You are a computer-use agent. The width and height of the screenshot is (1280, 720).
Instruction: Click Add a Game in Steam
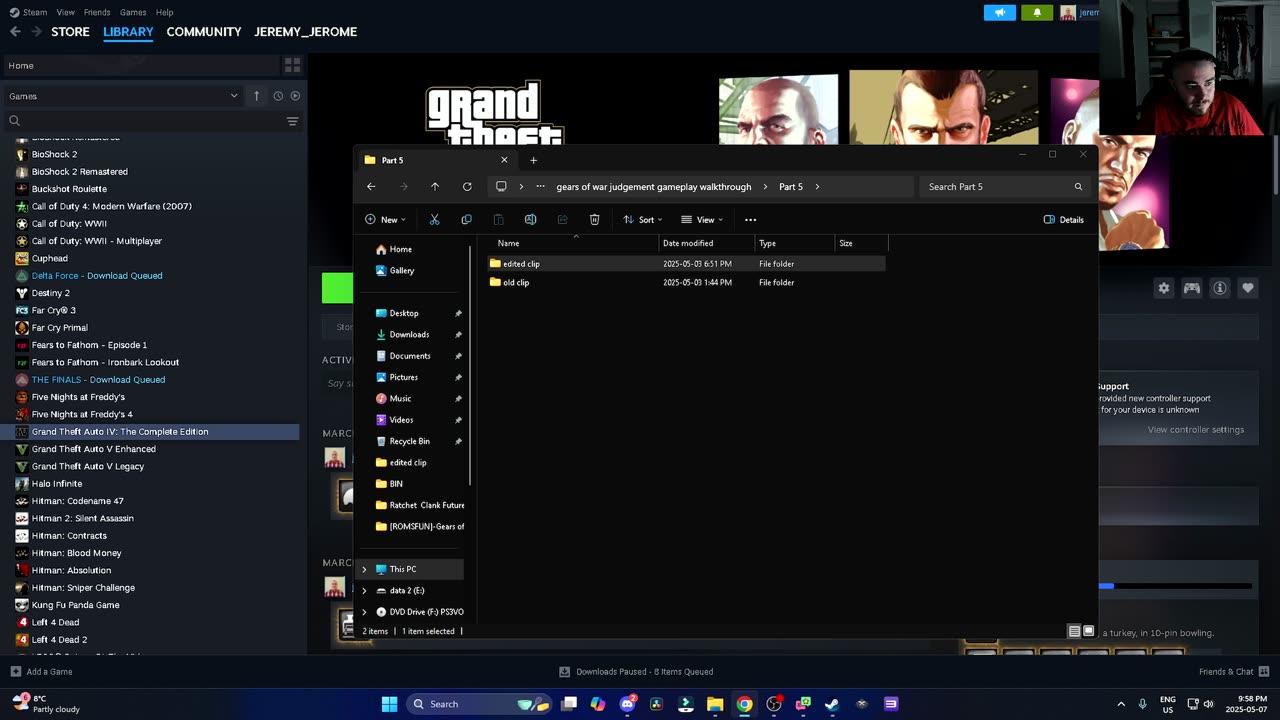pos(40,672)
